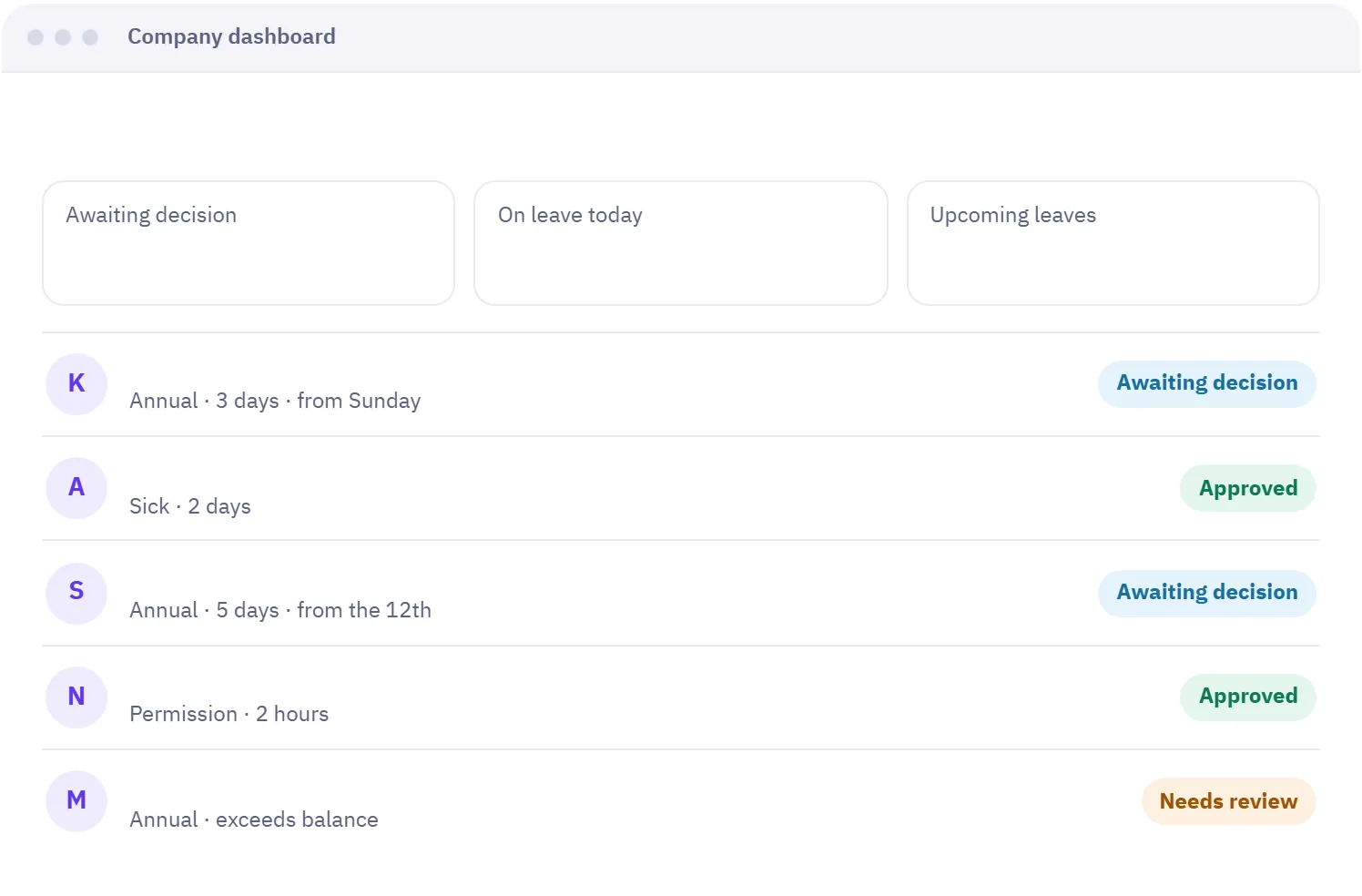Open the Upcoming leaves card
The width and height of the screenshot is (1362, 896).
[x=1113, y=243]
